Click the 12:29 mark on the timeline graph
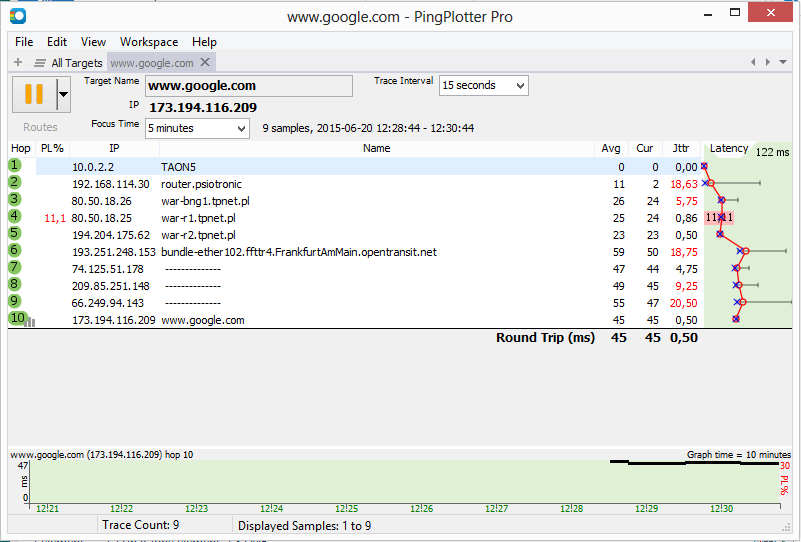This screenshot has width=801, height=542. (x=646, y=509)
